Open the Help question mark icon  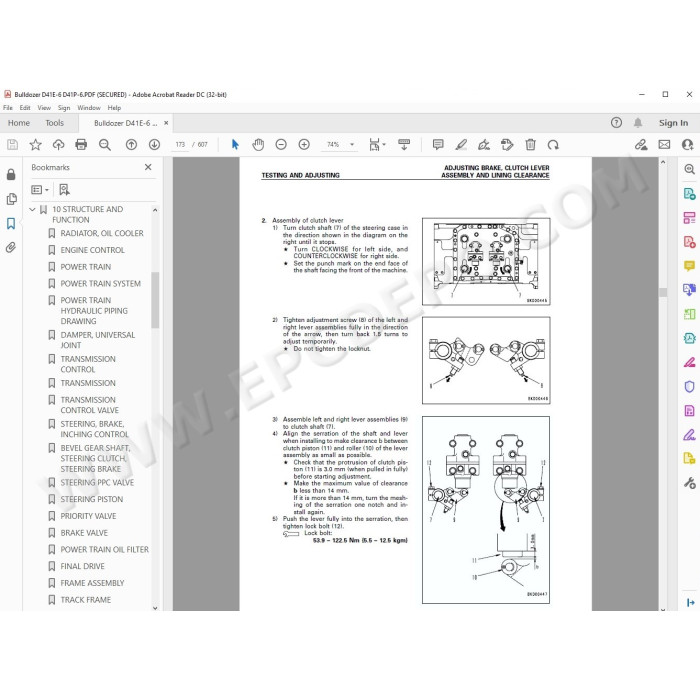616,123
